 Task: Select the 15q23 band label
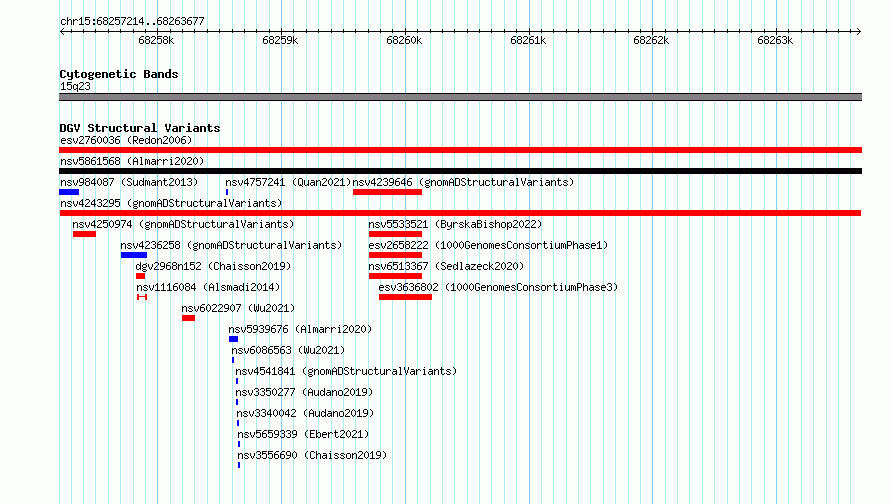click(75, 86)
